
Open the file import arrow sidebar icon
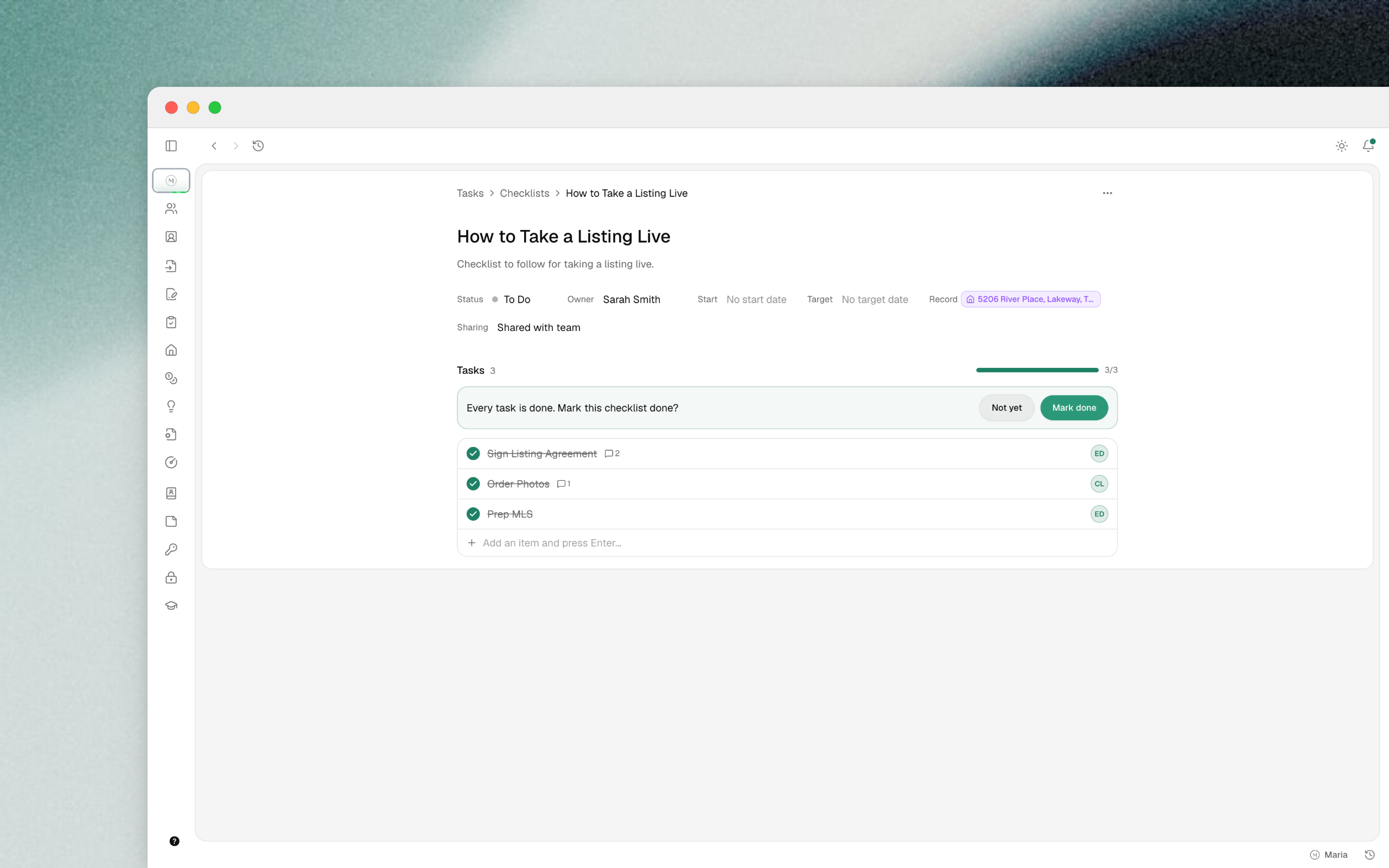[x=171, y=266]
